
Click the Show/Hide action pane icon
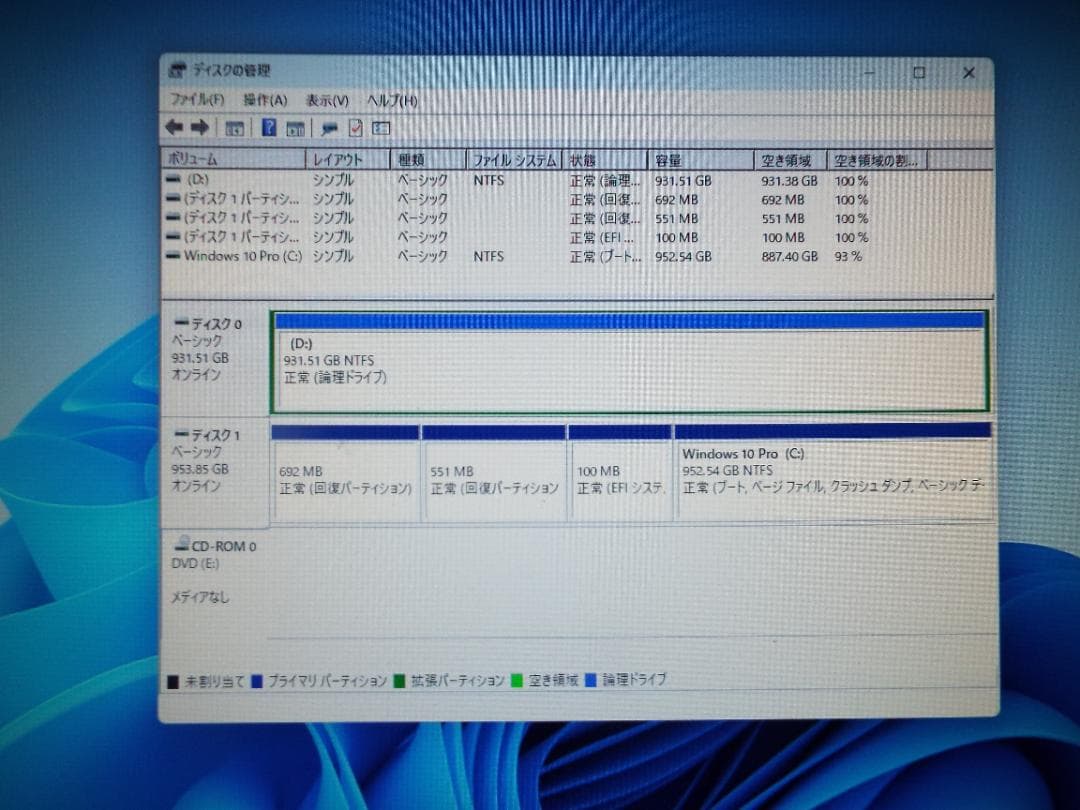[x=294, y=128]
